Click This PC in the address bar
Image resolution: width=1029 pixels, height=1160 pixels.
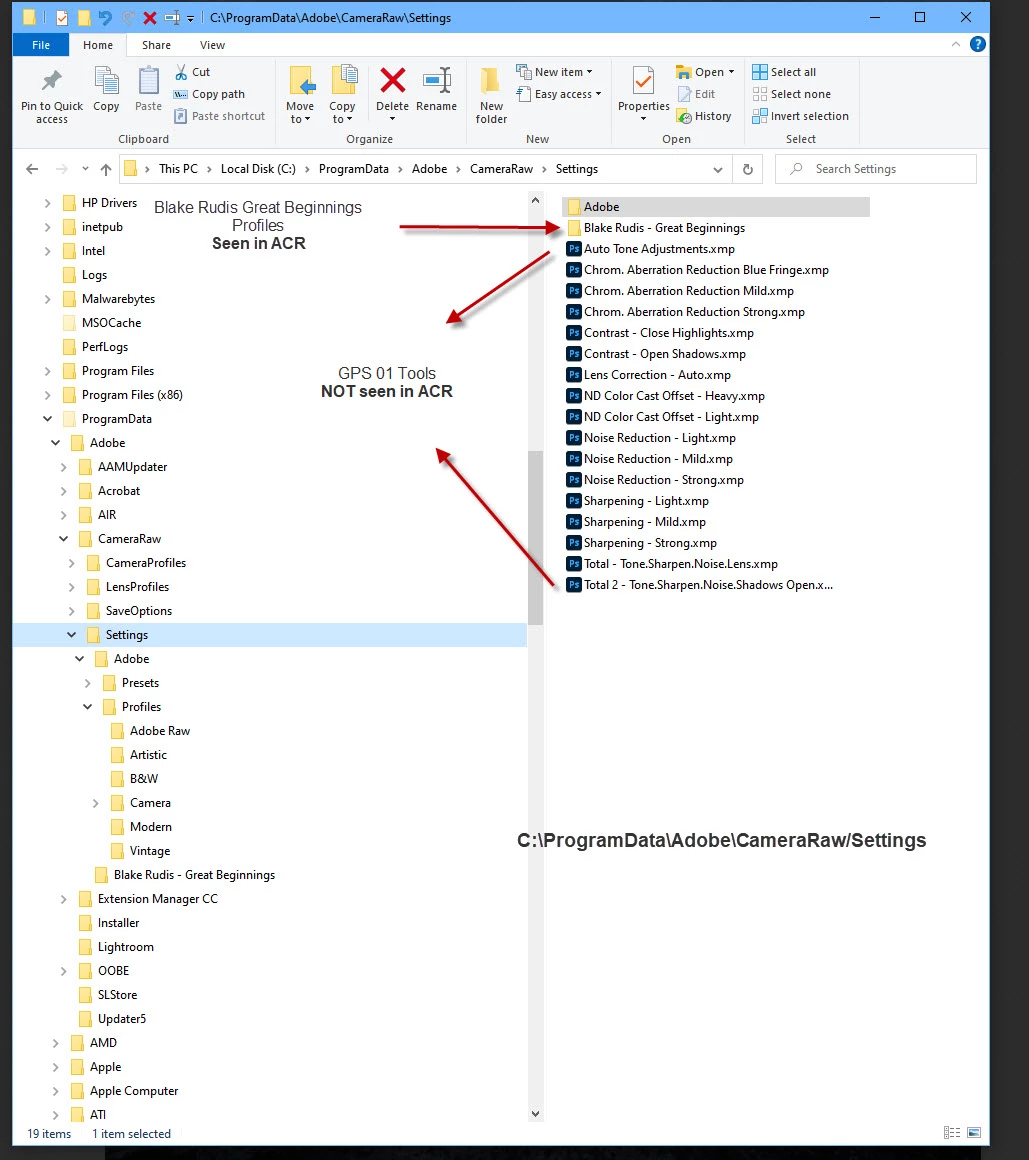tap(178, 169)
